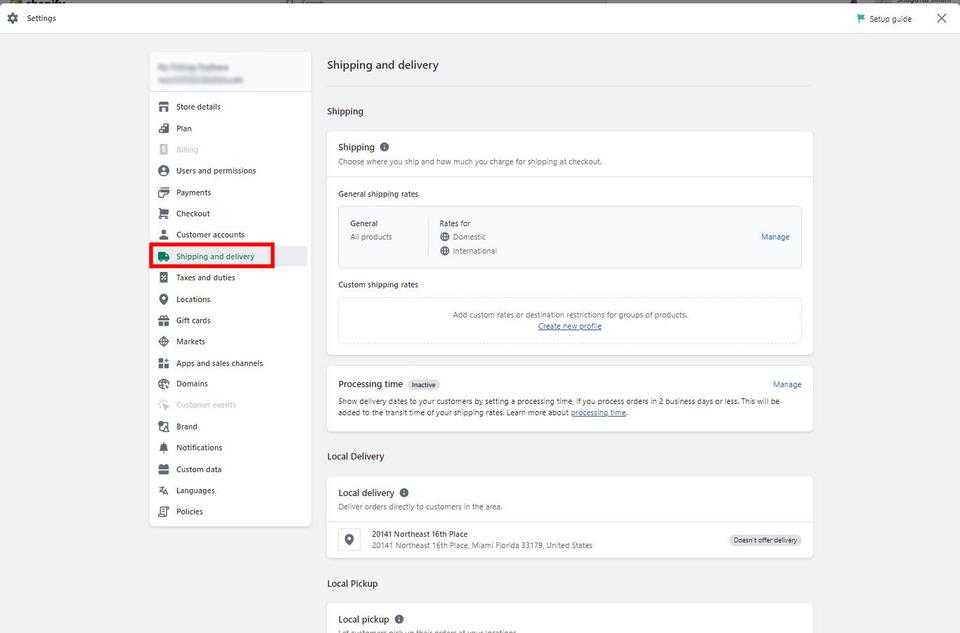Click the Markets globe icon
960x633 pixels.
pyautogui.click(x=163, y=342)
